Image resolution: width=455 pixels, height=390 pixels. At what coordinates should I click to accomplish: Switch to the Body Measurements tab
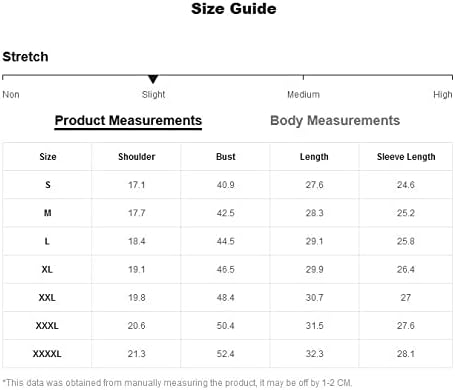(335, 121)
